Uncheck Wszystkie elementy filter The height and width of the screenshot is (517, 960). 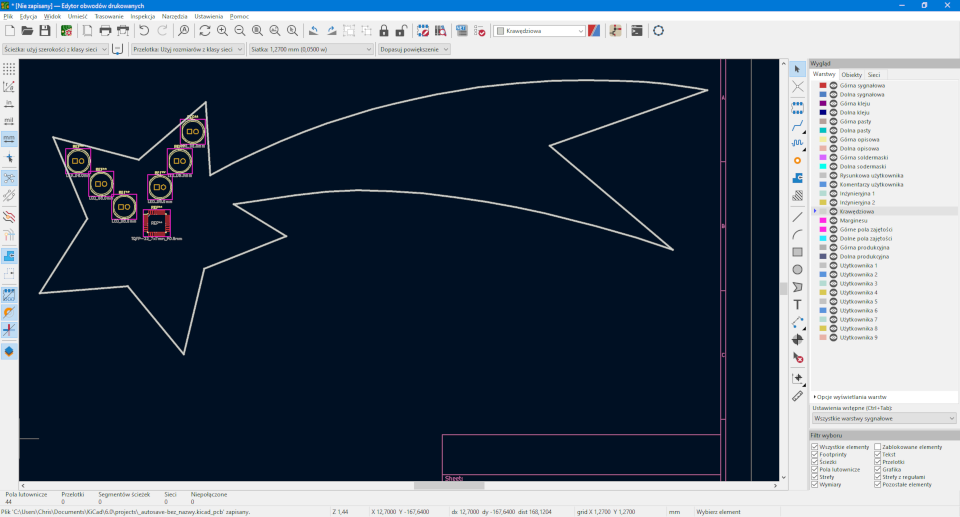pyautogui.click(x=815, y=447)
